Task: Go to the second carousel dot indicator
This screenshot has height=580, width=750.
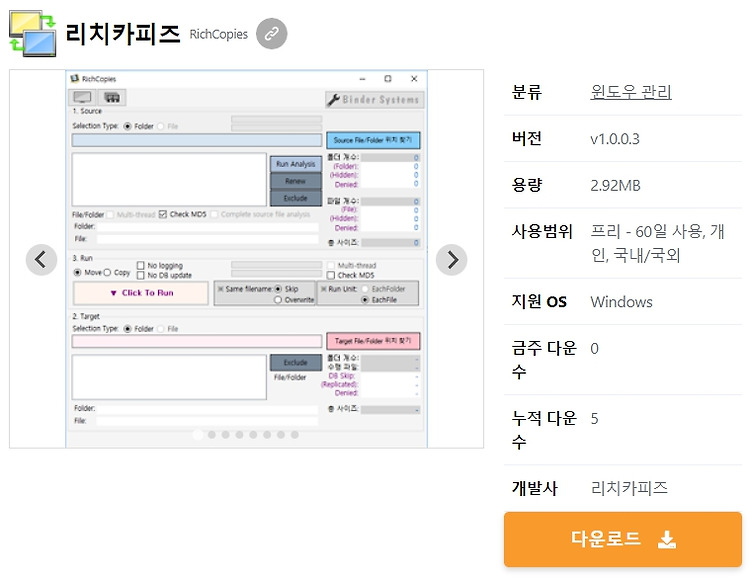Action: click(212, 435)
